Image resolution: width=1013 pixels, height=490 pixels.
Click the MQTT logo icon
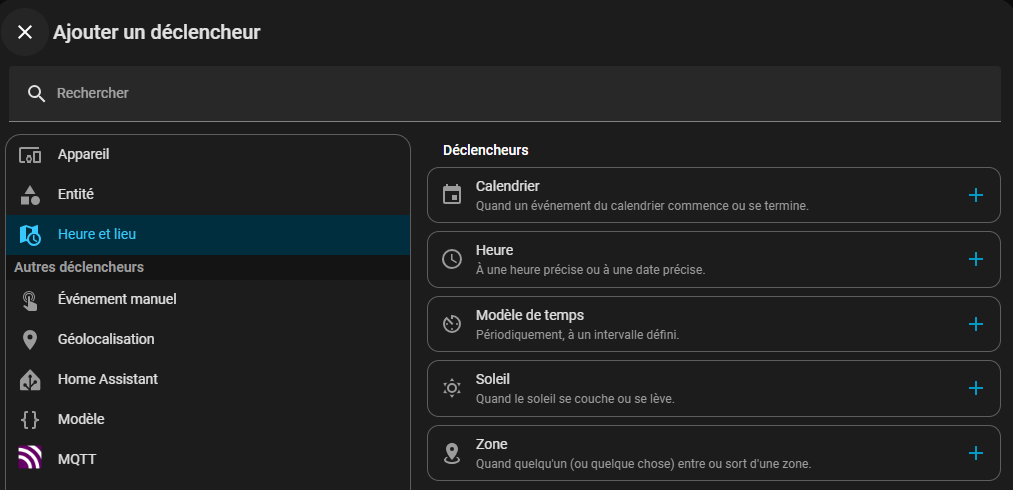tap(30, 459)
